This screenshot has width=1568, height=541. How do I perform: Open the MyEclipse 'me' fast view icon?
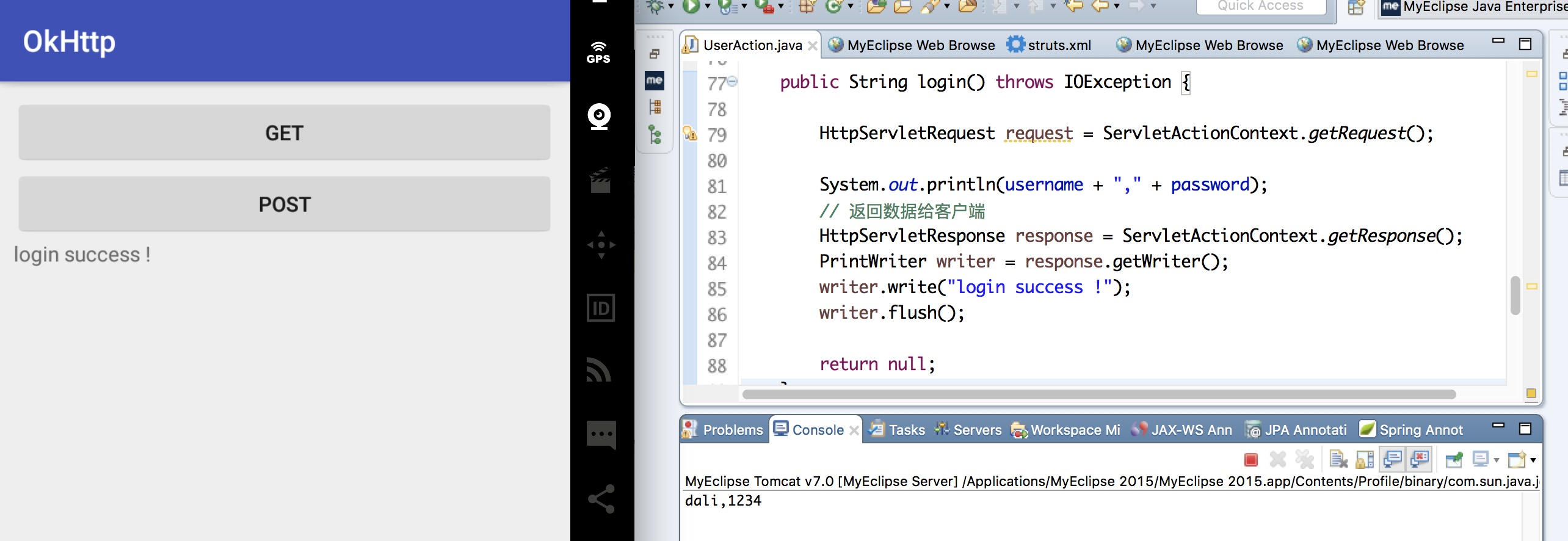tap(655, 81)
